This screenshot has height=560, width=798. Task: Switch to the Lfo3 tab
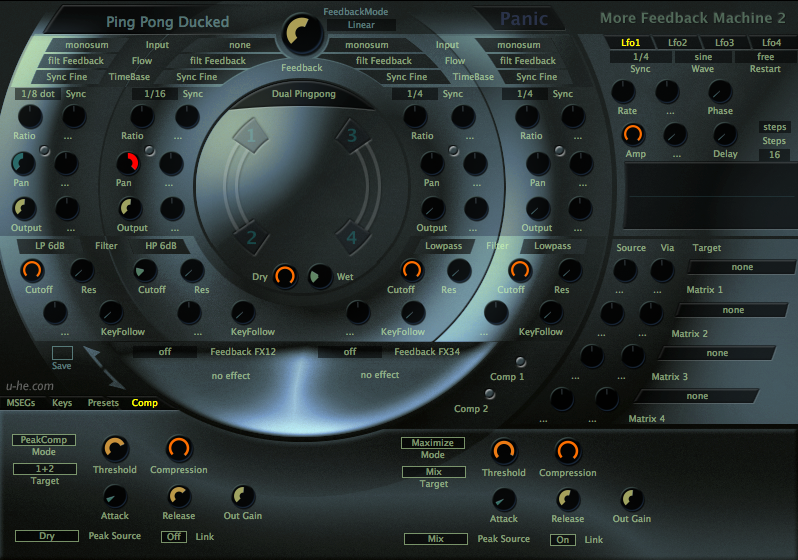click(724, 43)
